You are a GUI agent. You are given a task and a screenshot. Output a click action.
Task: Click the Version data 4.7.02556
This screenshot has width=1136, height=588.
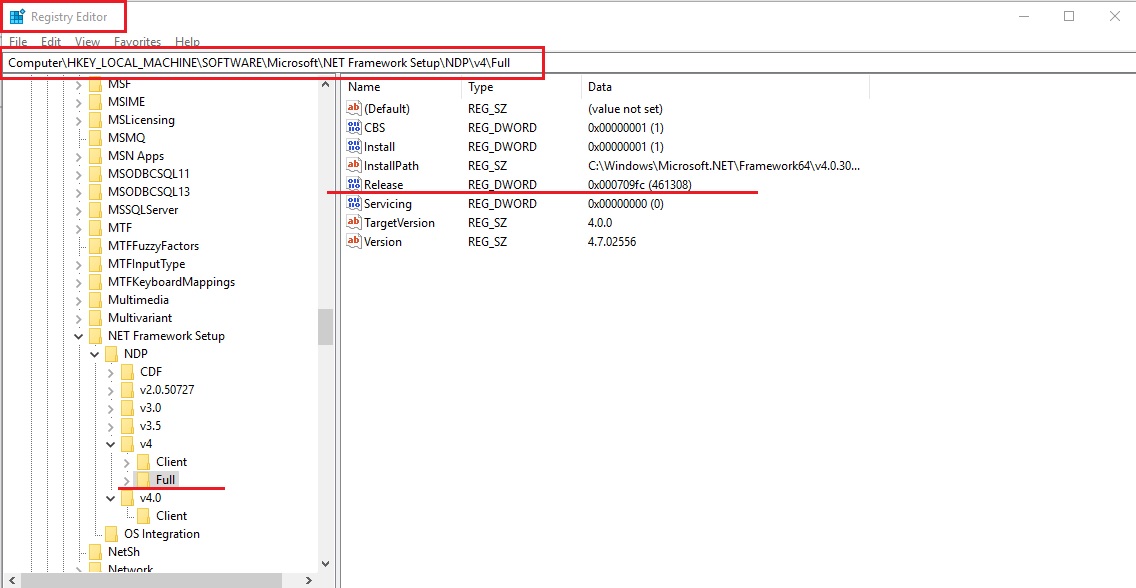[x=612, y=241]
